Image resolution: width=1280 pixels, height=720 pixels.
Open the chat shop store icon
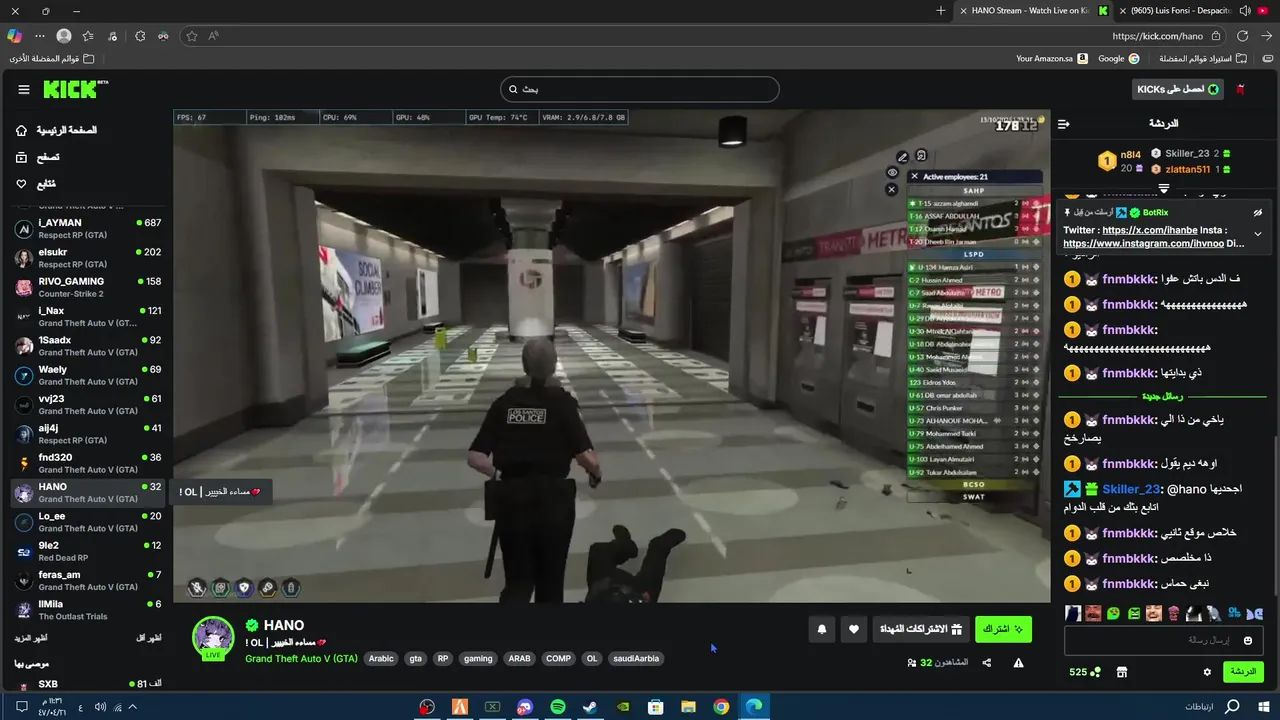[1121, 672]
